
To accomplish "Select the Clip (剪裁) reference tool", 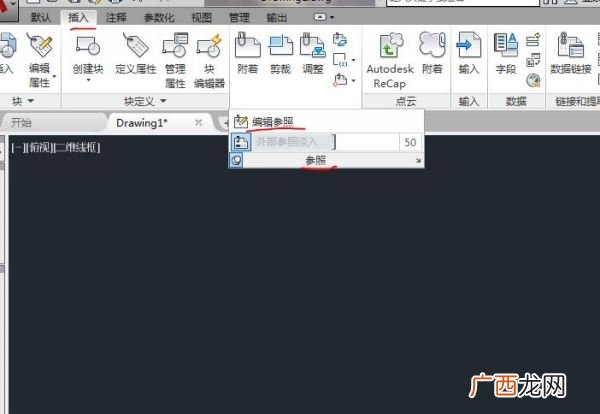I will click(x=280, y=45).
